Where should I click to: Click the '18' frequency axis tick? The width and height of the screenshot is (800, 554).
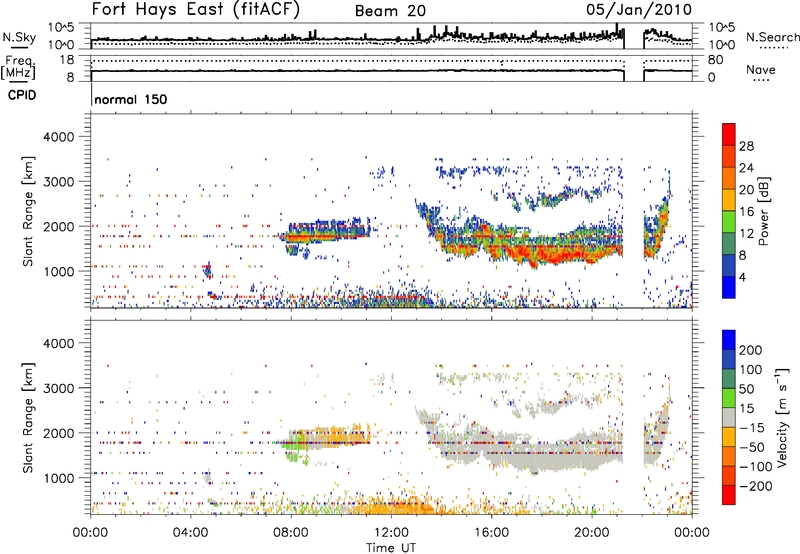coord(67,60)
